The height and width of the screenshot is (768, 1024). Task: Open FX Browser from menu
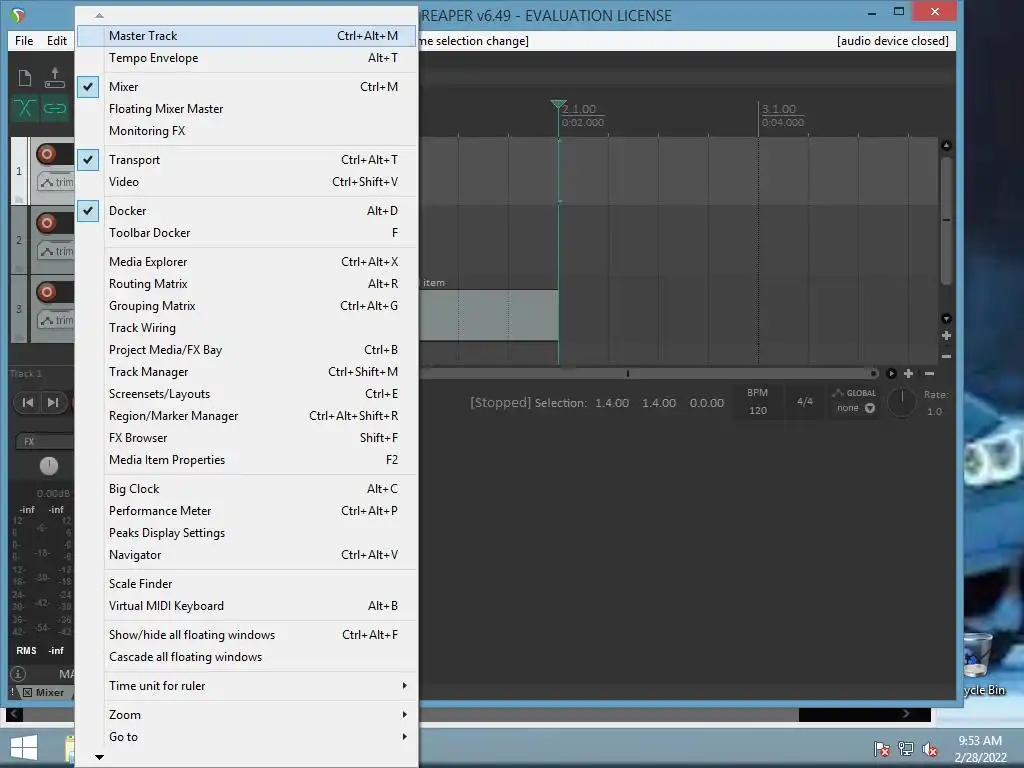(247, 438)
